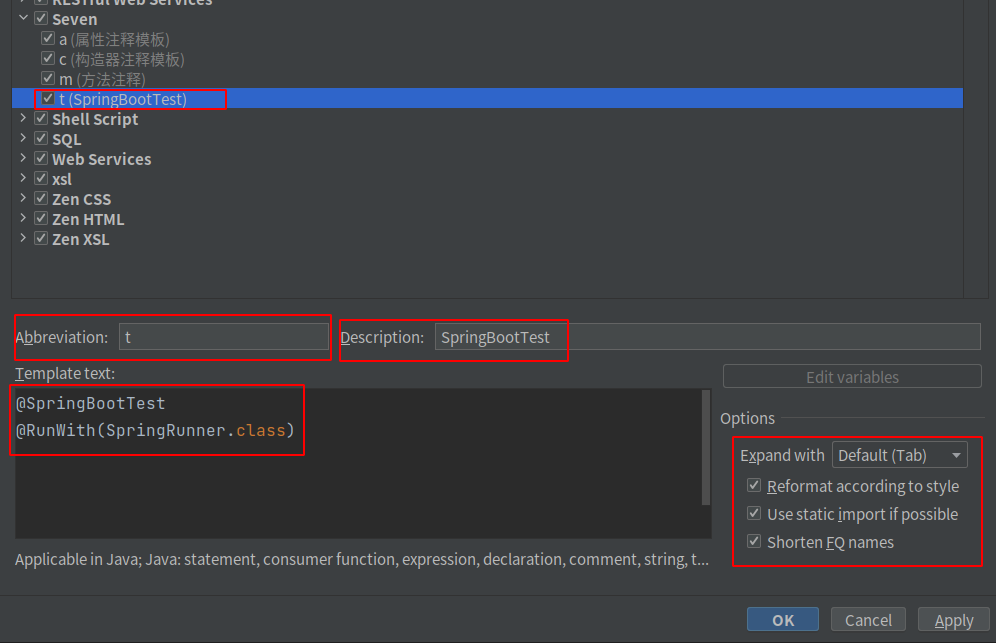Select the Web Services group row
The image size is (996, 643).
tap(487, 159)
